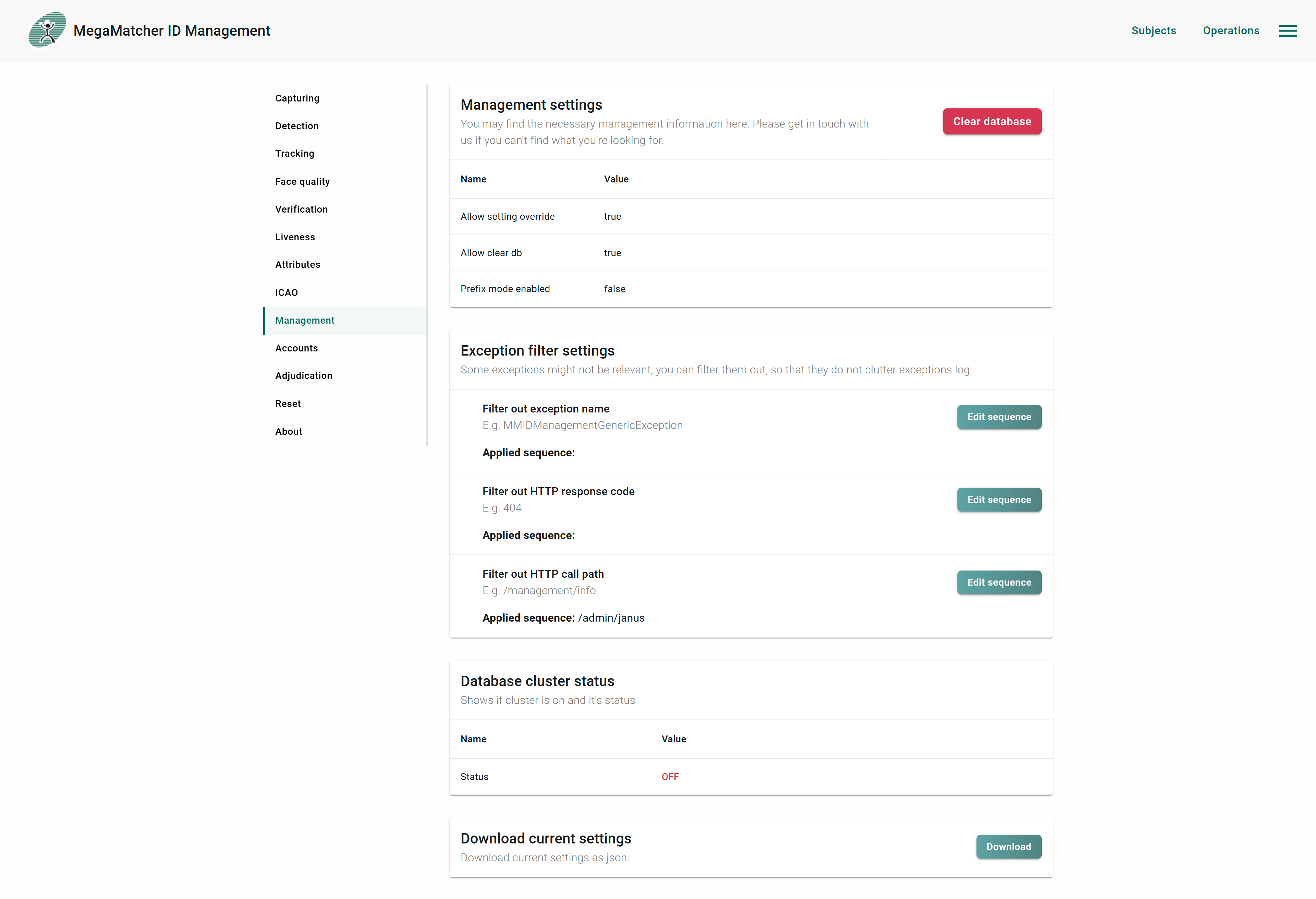Click the MegaMatcher logo icon
Image resolution: width=1316 pixels, height=899 pixels.
point(47,30)
